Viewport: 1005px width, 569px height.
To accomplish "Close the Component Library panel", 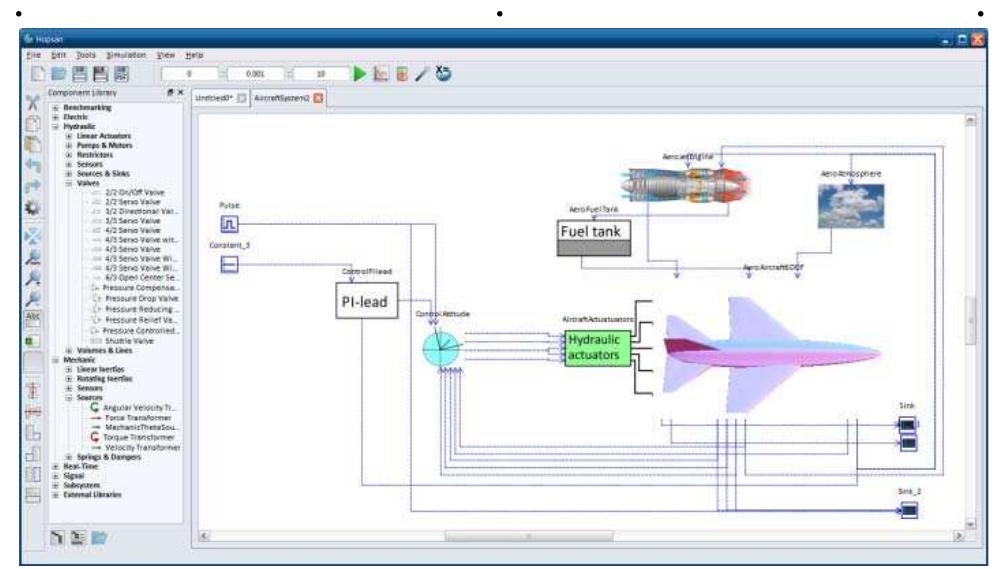I will click(180, 92).
